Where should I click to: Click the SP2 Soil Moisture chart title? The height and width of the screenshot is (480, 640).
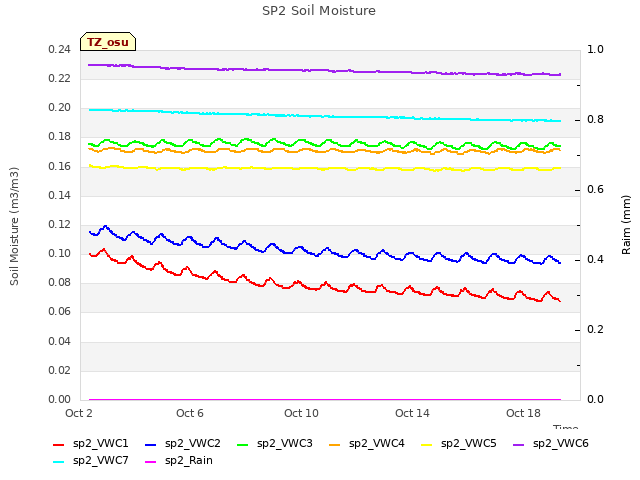319,11
